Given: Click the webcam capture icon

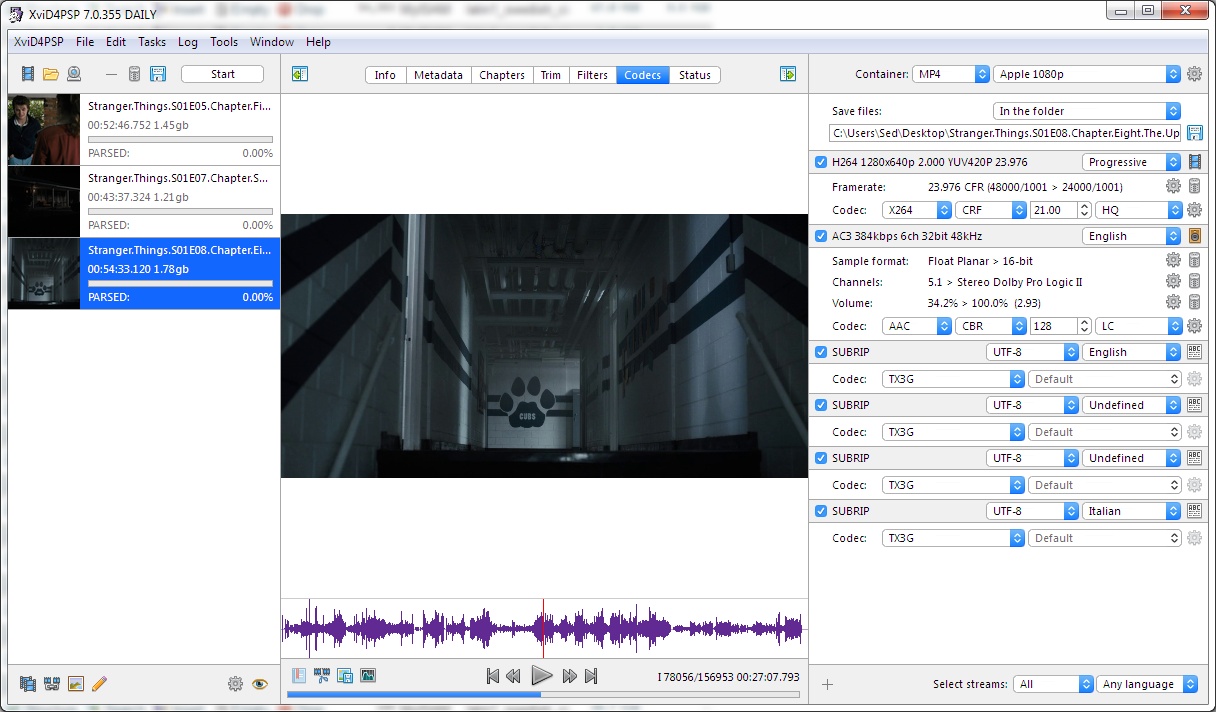Looking at the screenshot, I should point(74,74).
